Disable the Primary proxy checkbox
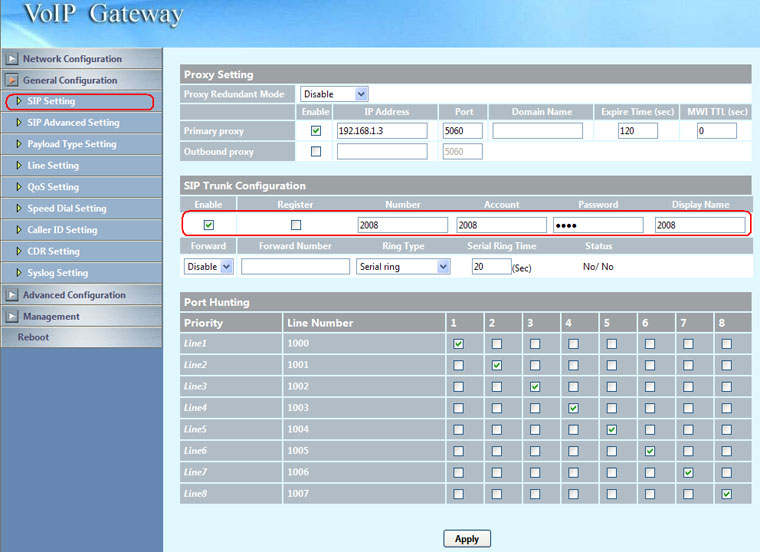Screen dimensions: 760x552 (x=316, y=131)
